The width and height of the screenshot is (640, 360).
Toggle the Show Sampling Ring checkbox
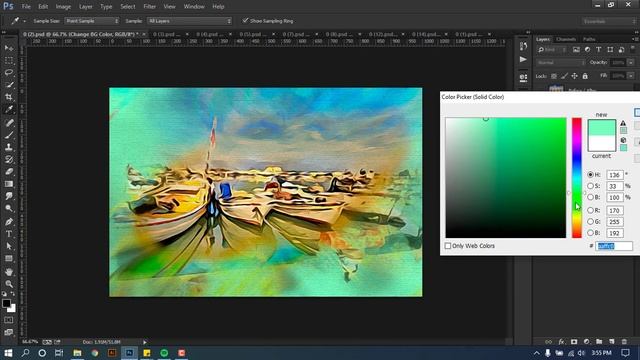click(x=245, y=20)
